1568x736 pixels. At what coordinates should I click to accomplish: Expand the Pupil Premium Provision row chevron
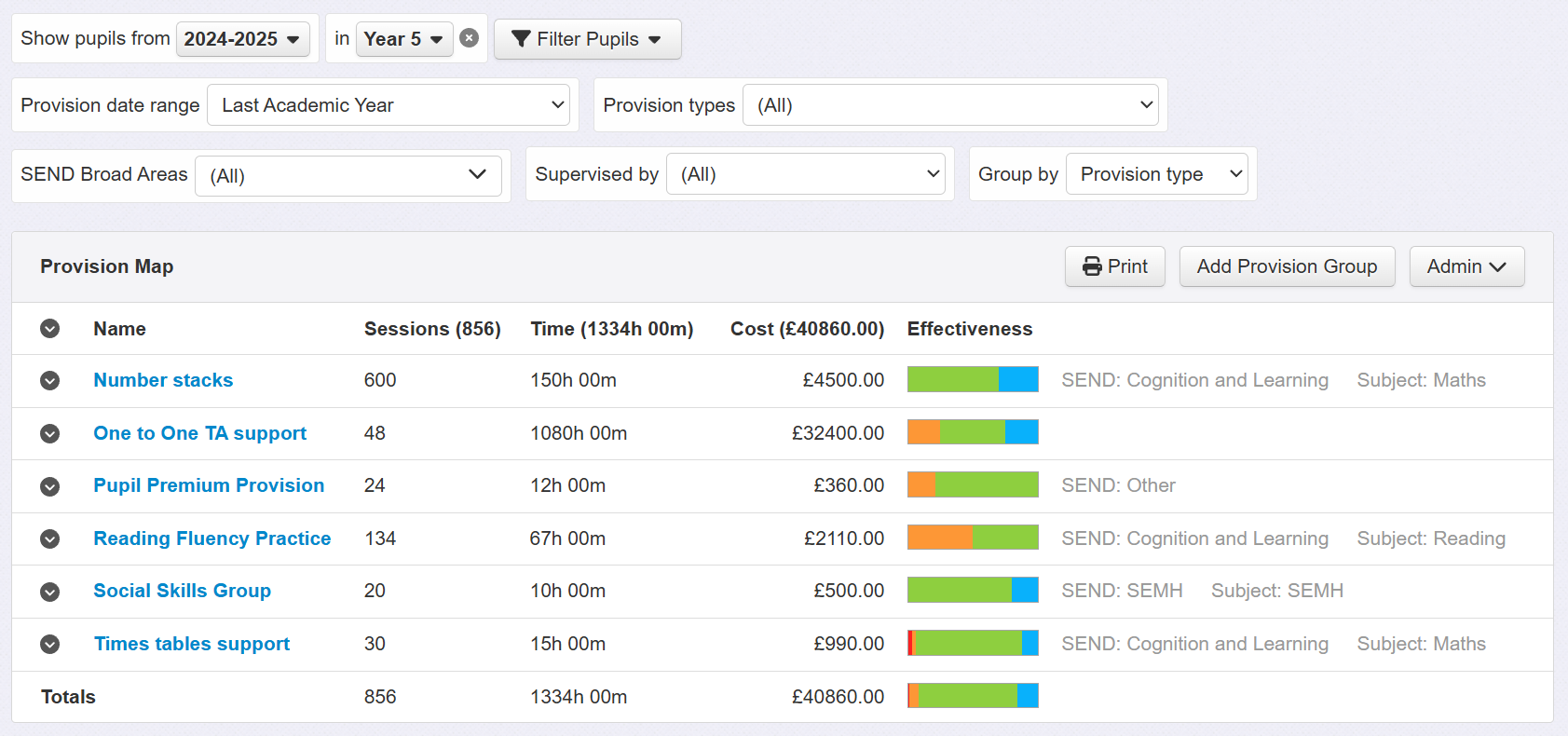pyautogui.click(x=50, y=486)
